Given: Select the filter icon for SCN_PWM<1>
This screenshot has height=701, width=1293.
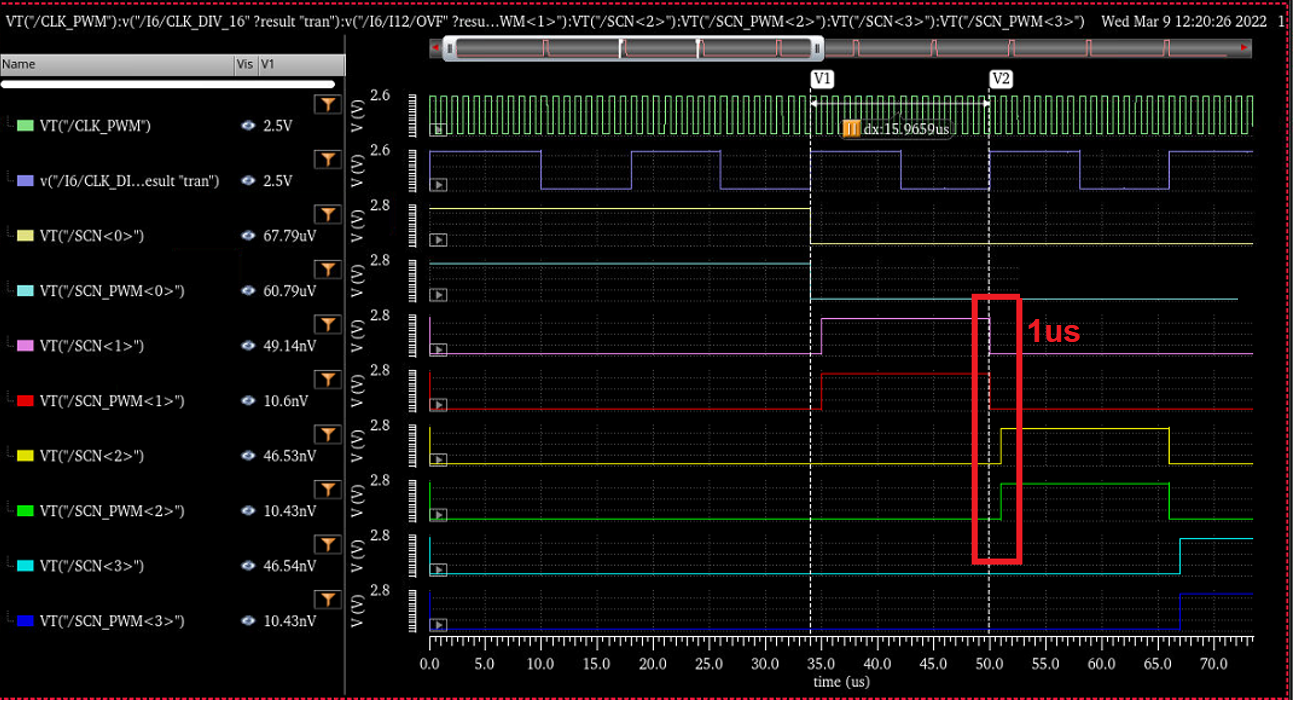Looking at the screenshot, I should click(327, 379).
